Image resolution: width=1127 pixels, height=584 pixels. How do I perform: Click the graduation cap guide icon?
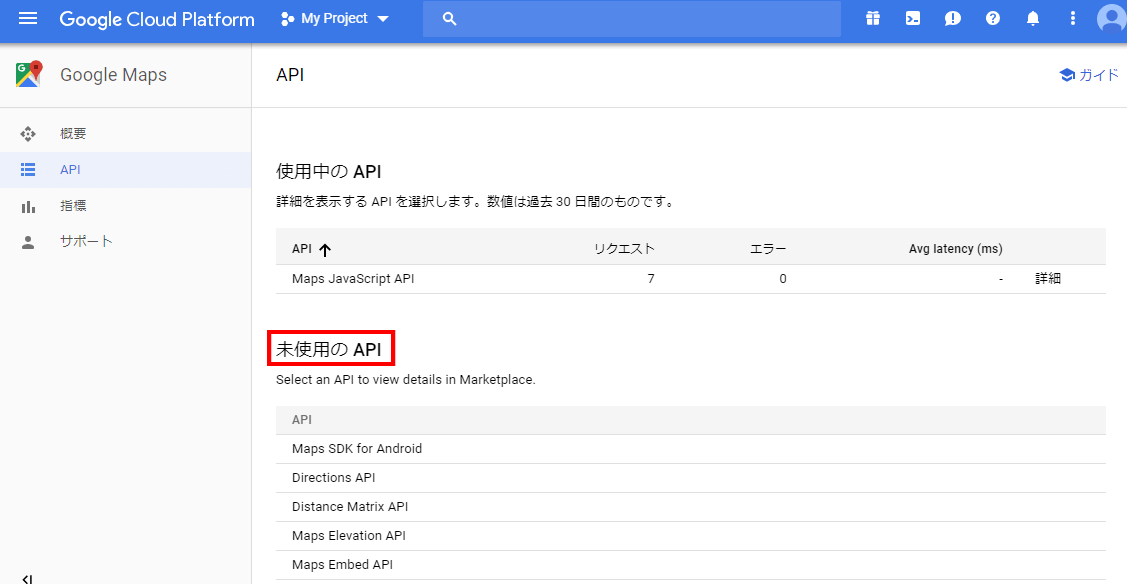1067,75
